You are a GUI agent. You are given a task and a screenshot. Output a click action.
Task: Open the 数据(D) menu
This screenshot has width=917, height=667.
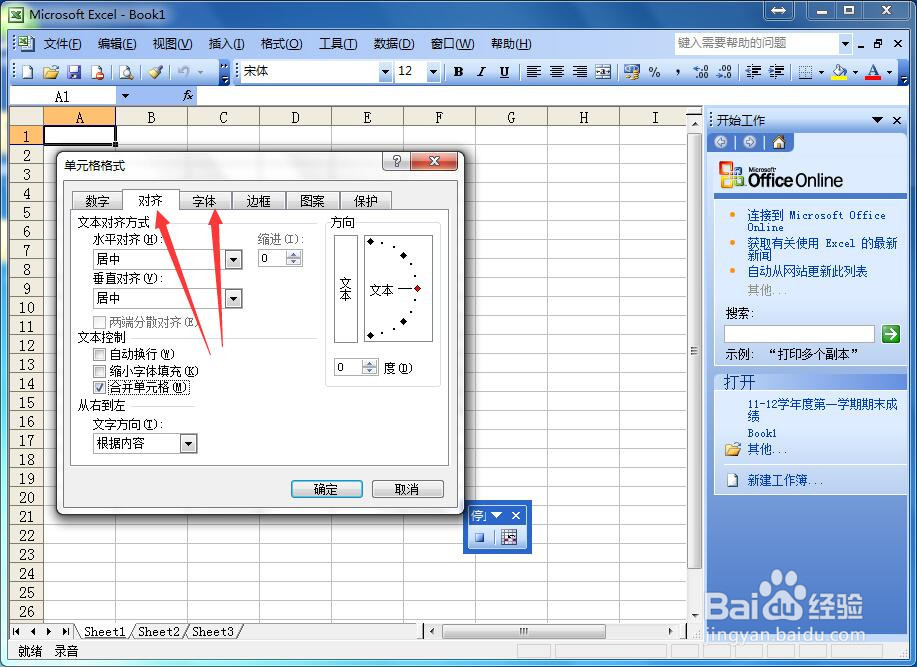point(394,44)
